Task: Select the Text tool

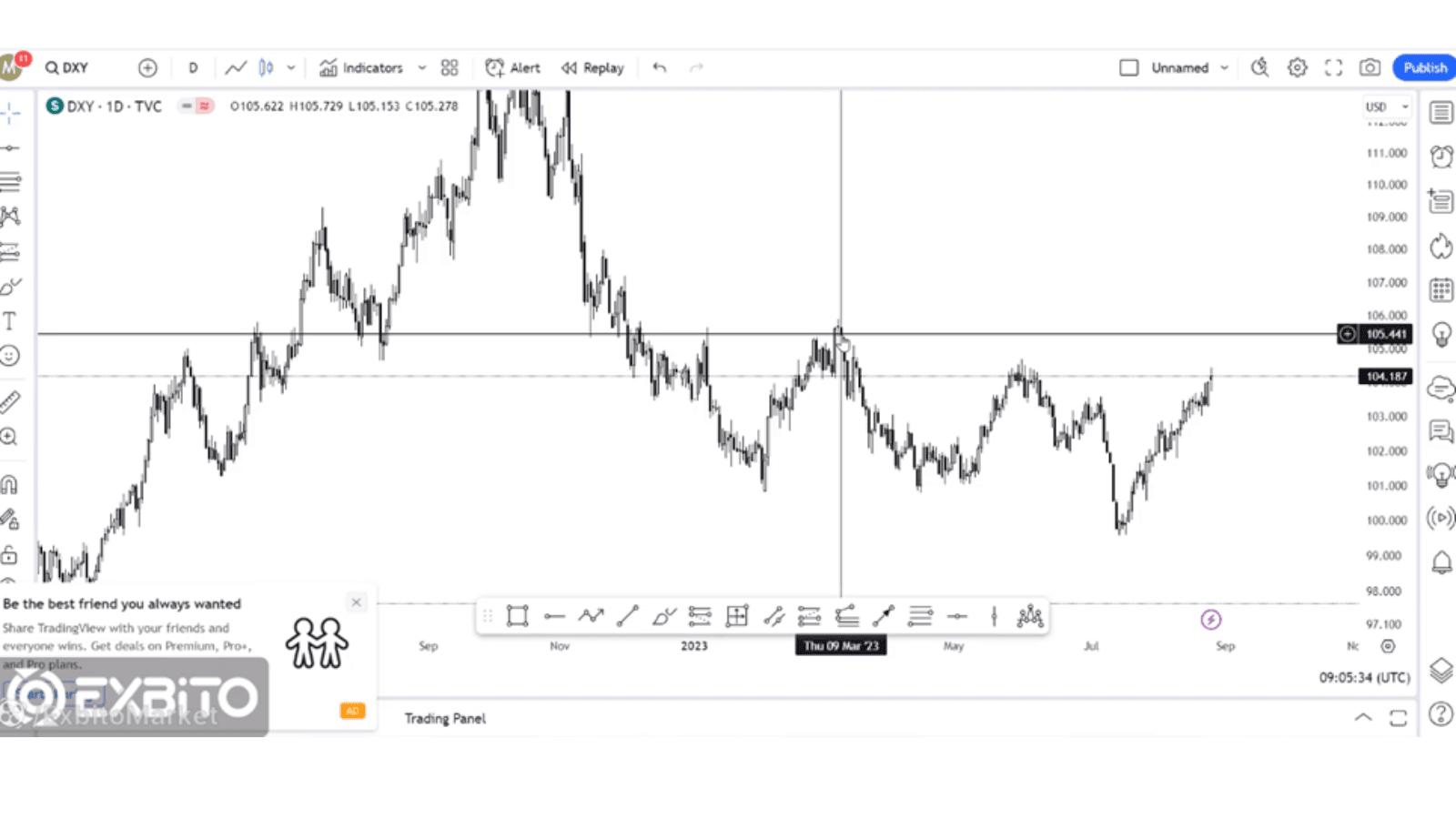Action: coord(10,321)
